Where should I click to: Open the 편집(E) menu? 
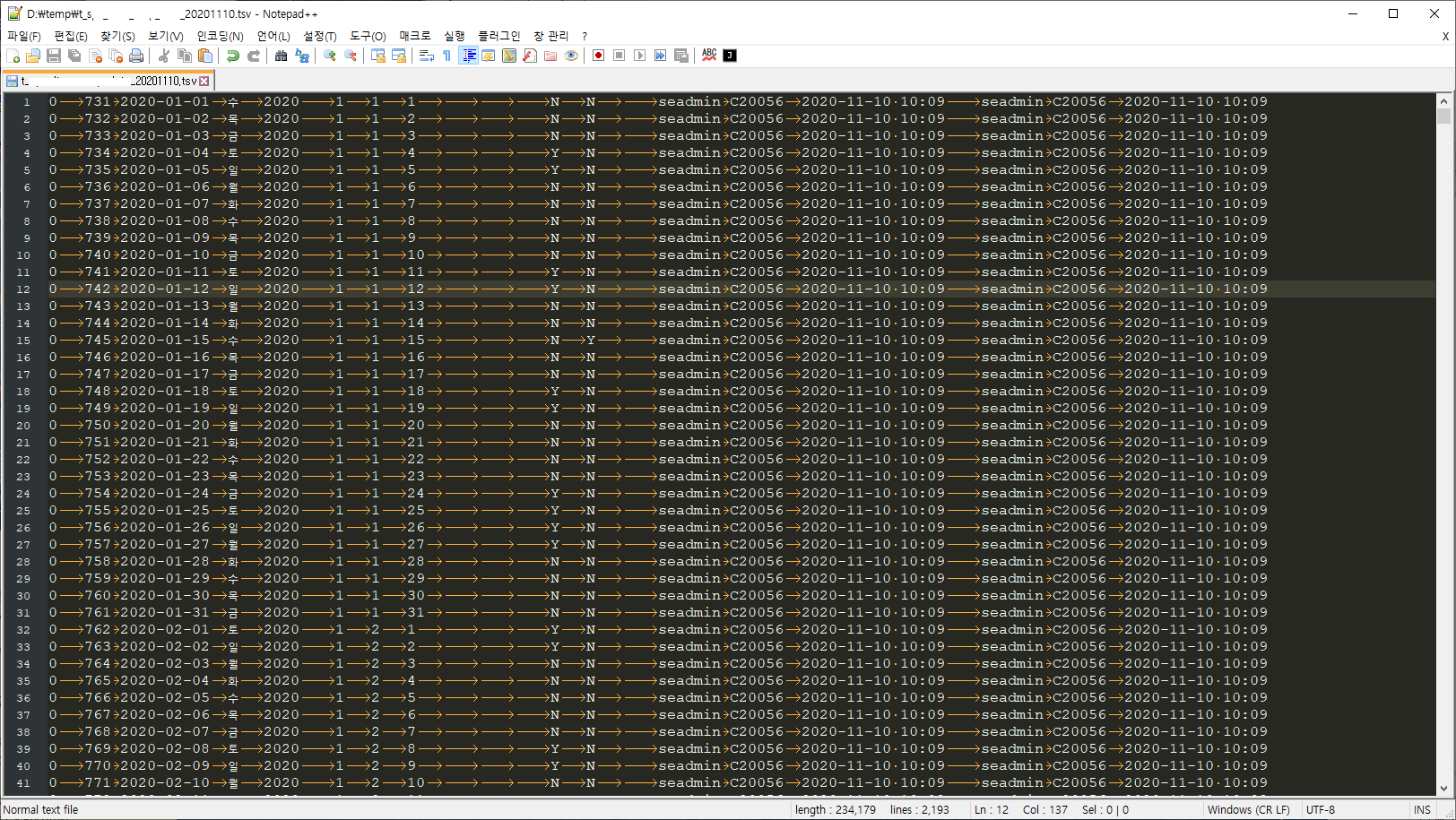click(71, 36)
